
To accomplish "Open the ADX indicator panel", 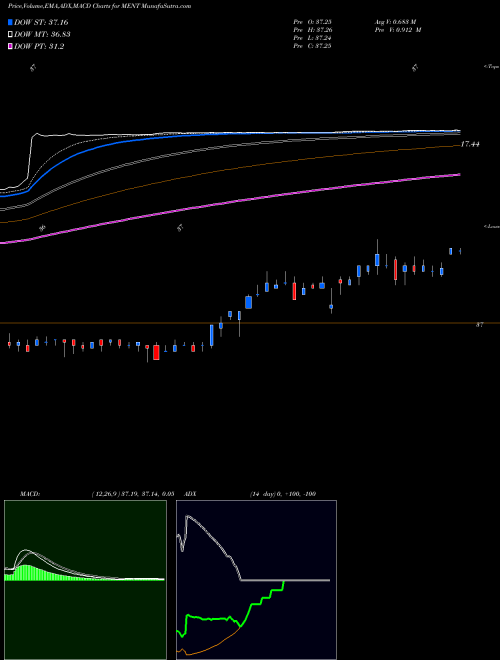I will (x=256, y=580).
